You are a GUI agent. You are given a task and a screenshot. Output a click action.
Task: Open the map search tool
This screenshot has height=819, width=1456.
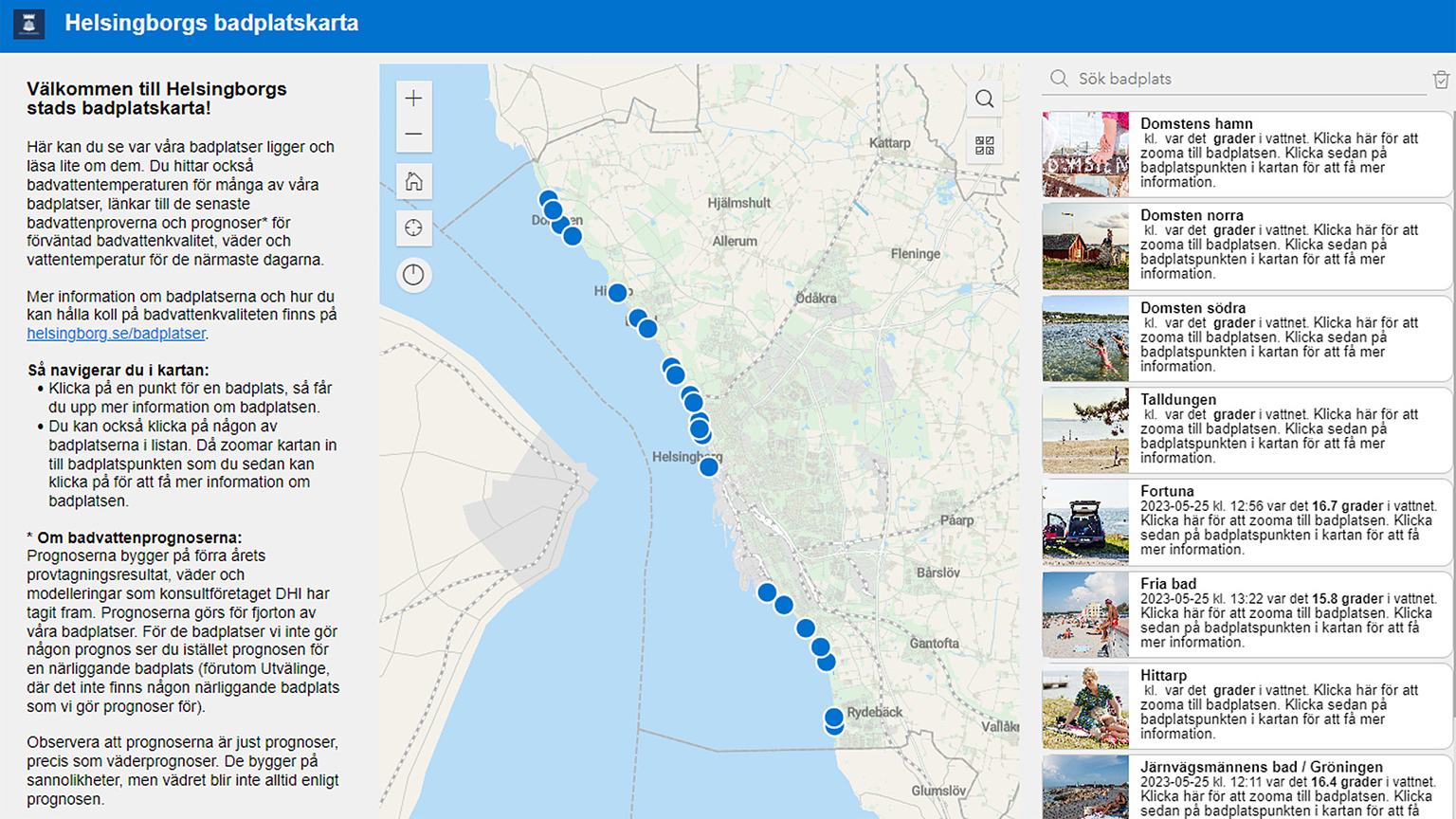pyautogui.click(x=985, y=100)
